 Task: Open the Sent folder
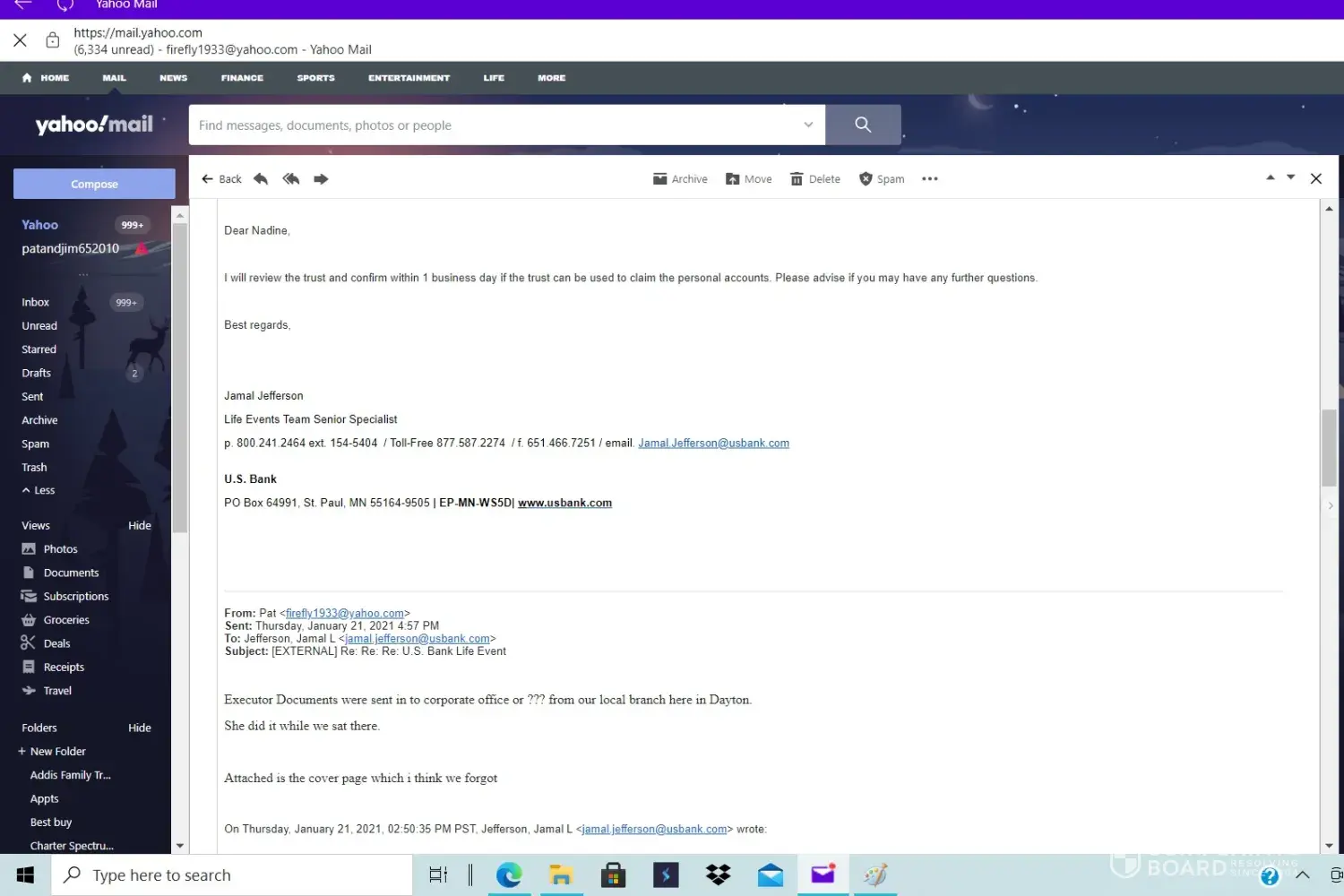pos(32,397)
